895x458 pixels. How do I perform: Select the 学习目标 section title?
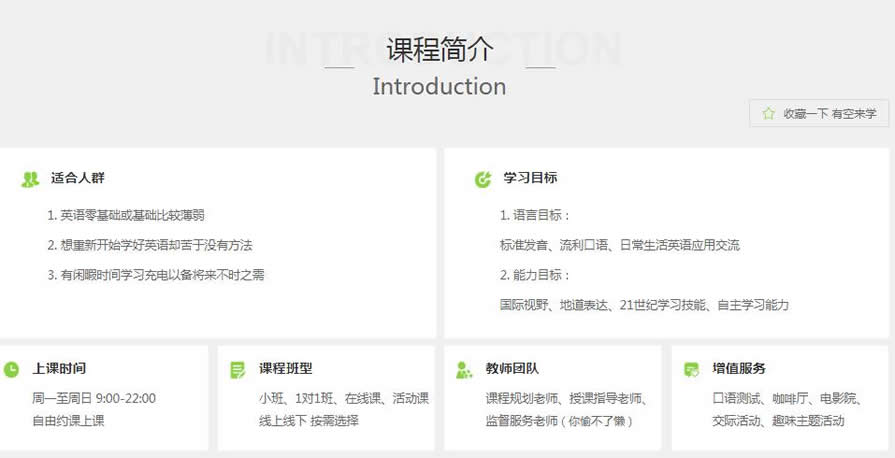pyautogui.click(x=530, y=178)
